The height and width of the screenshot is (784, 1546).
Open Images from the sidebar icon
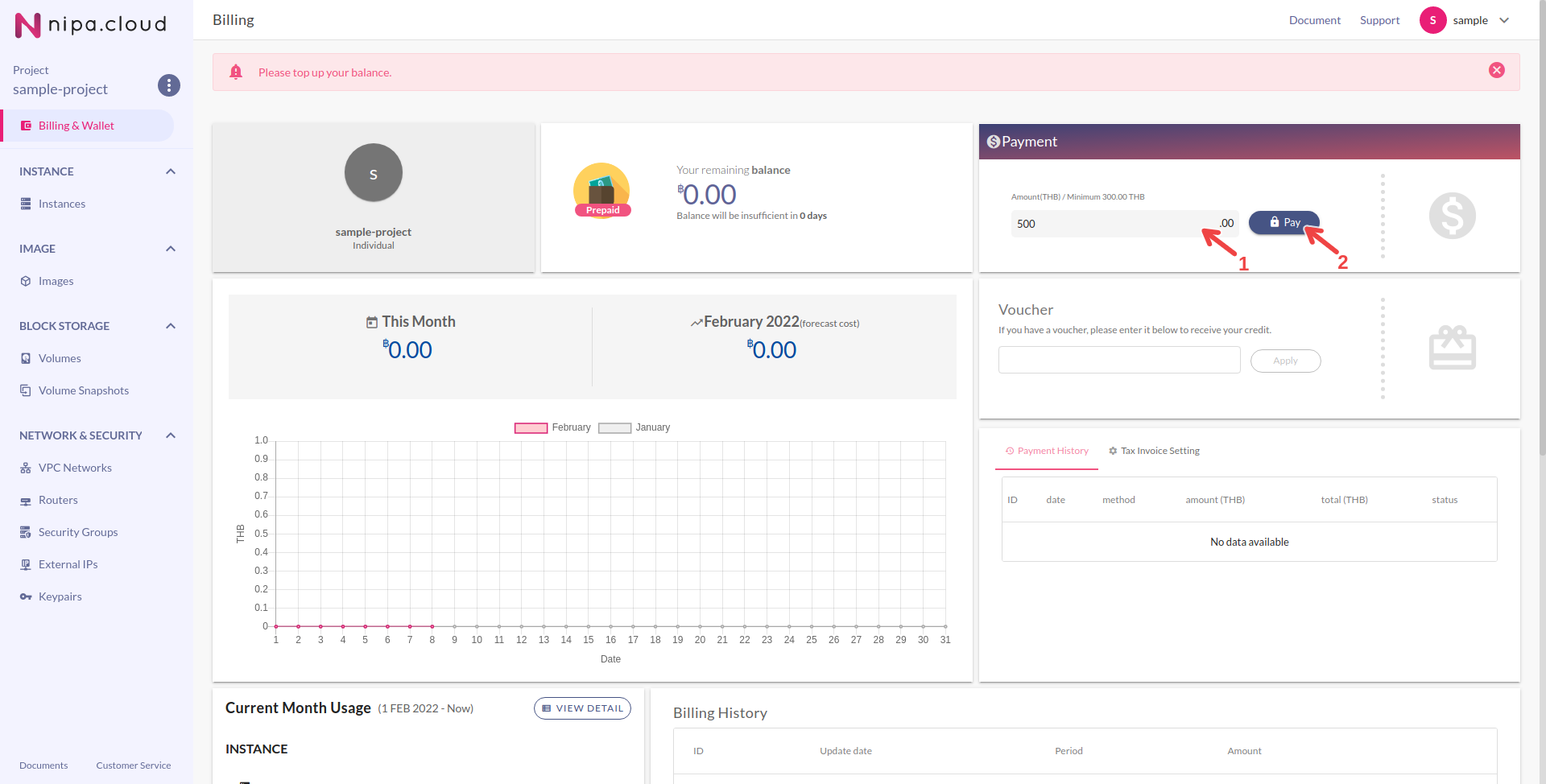pyautogui.click(x=26, y=281)
